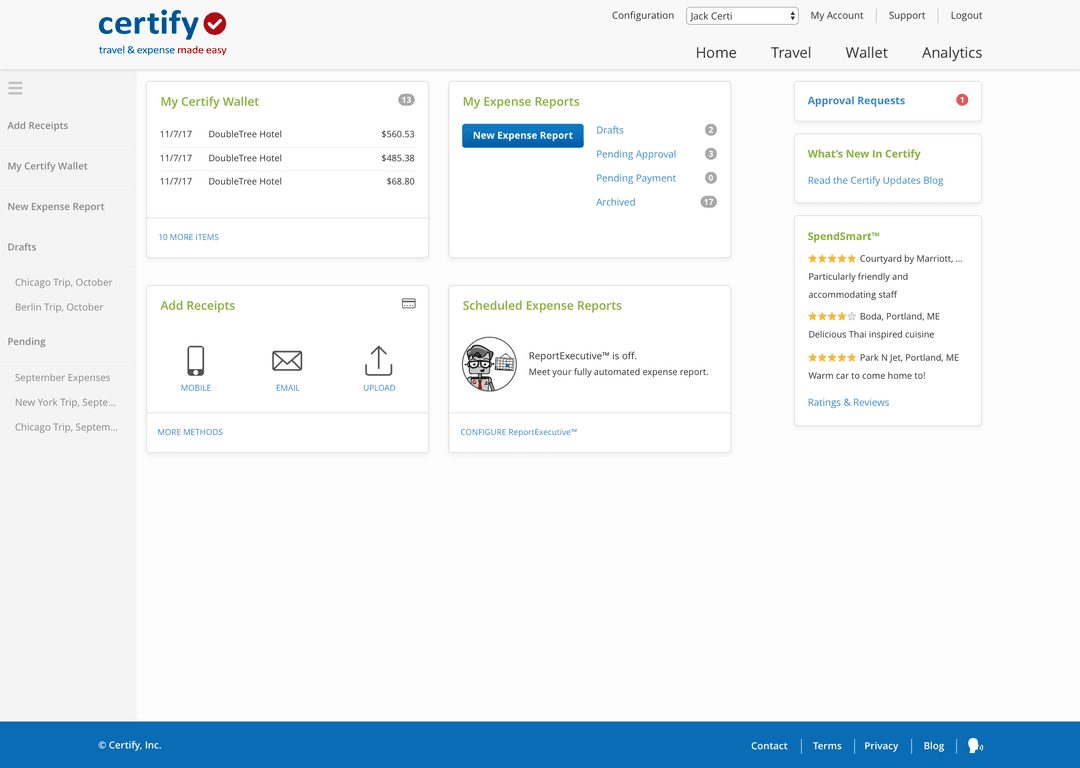This screenshot has height=768, width=1080.
Task: Click the star rating for Courtyard by Marriott
Action: [x=832, y=259]
